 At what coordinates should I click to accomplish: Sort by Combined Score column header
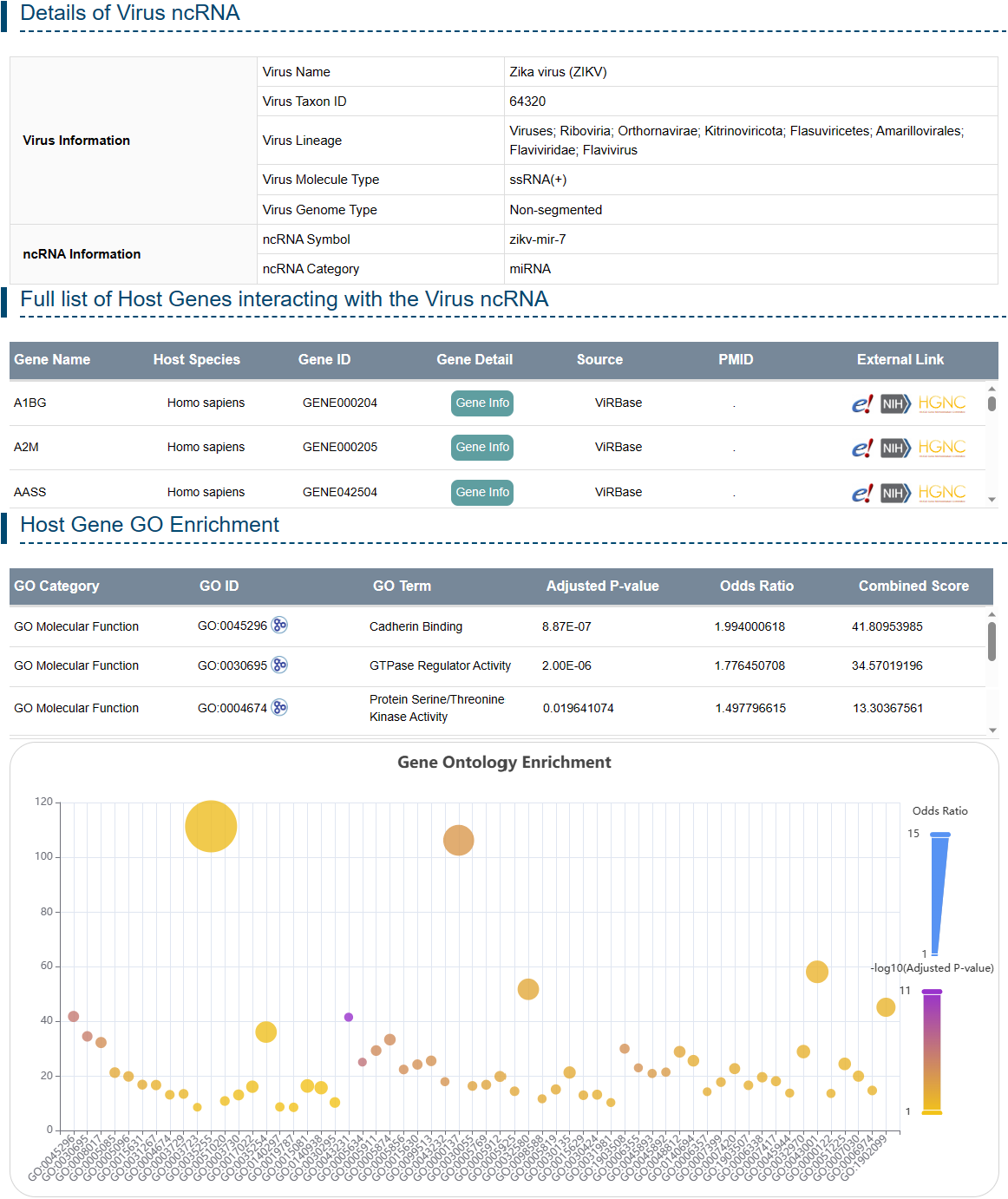pos(913,586)
